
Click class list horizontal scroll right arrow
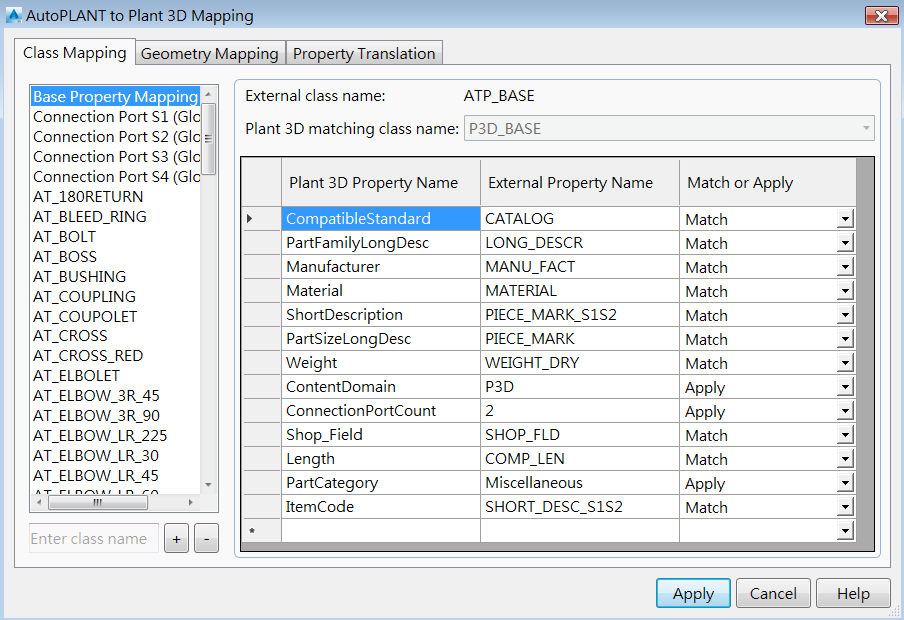(191, 502)
